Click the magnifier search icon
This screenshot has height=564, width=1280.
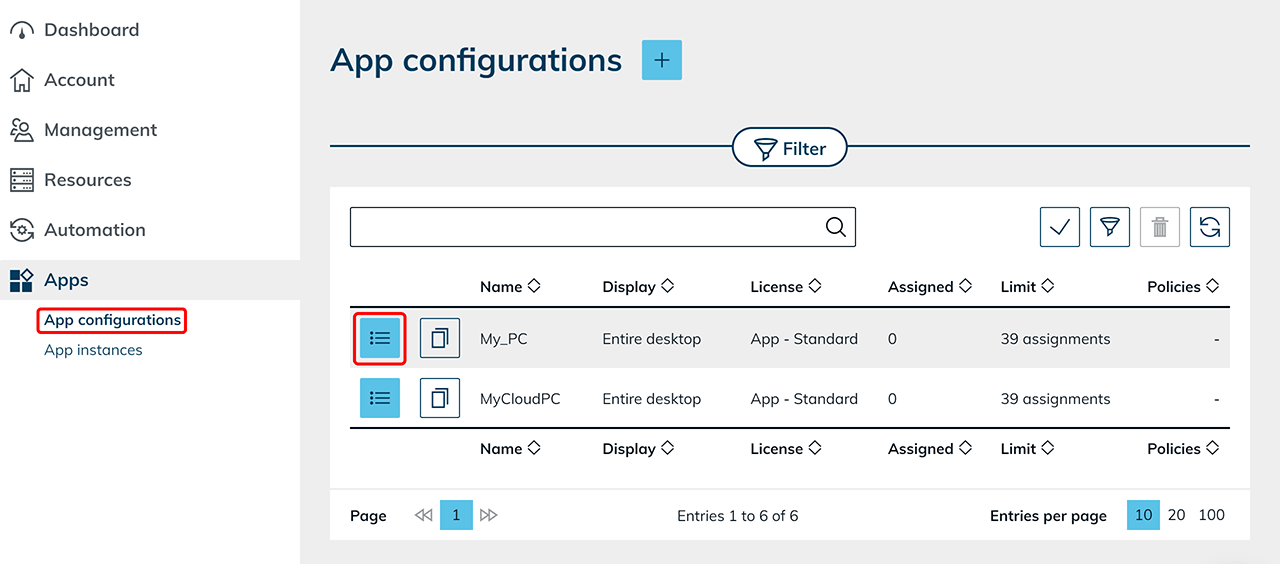(836, 227)
